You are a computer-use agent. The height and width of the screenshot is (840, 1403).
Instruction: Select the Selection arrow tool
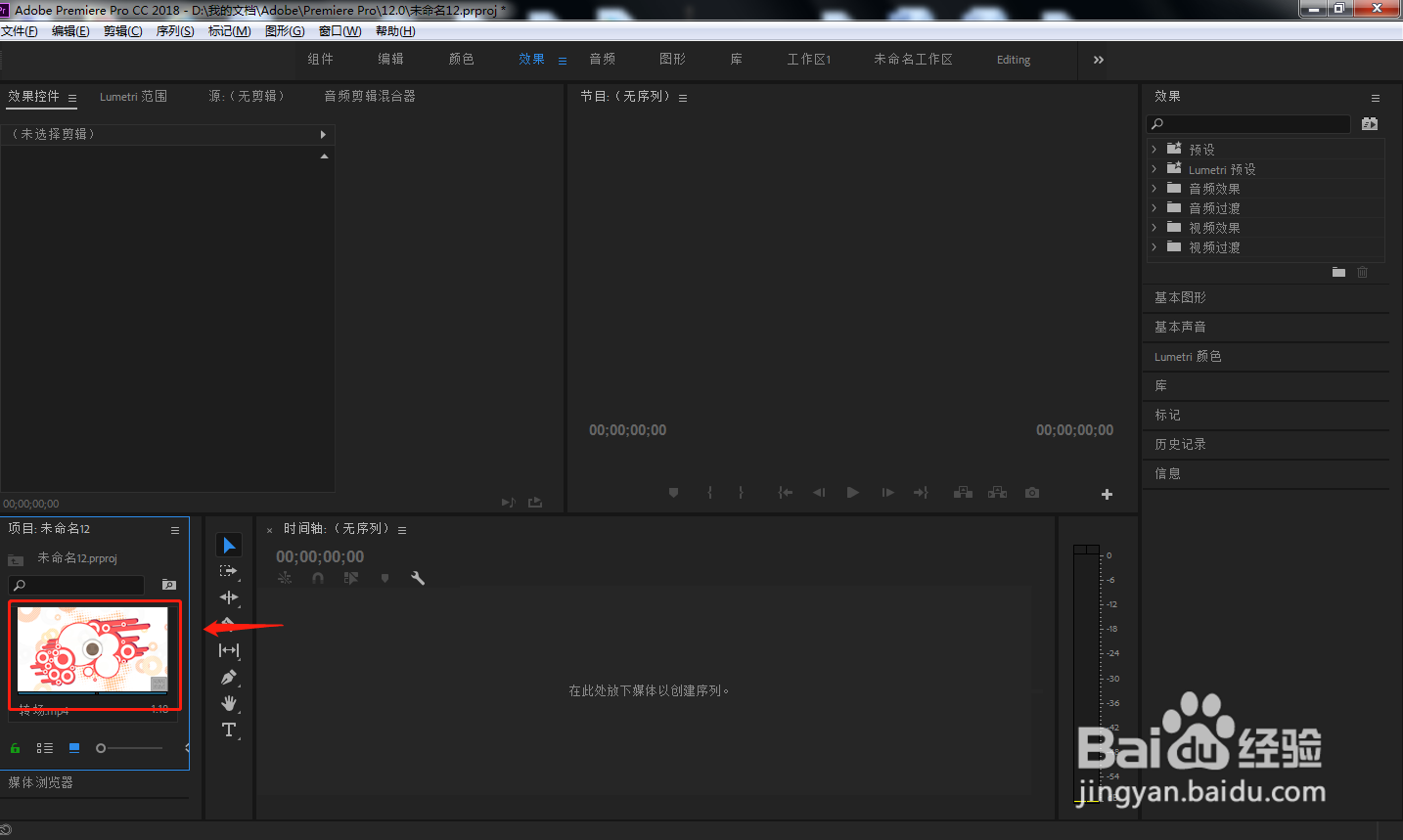229,545
